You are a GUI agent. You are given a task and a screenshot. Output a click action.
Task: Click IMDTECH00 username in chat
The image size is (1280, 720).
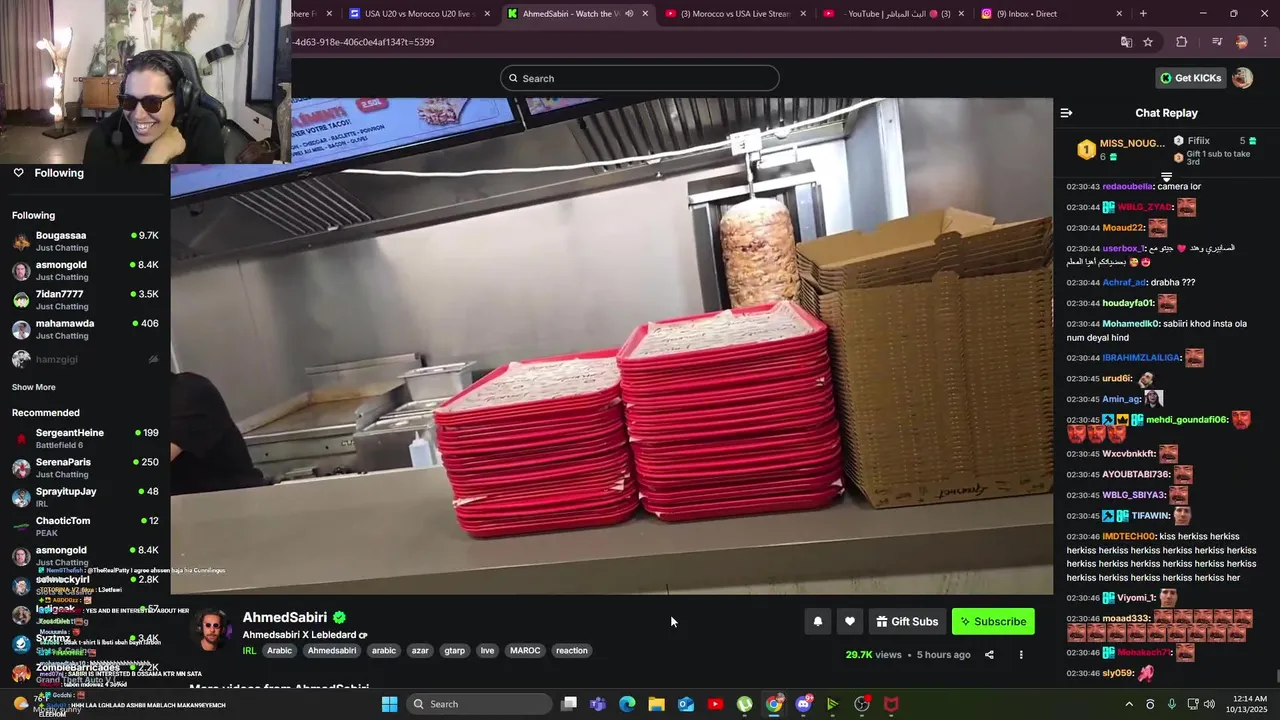(x=1129, y=537)
